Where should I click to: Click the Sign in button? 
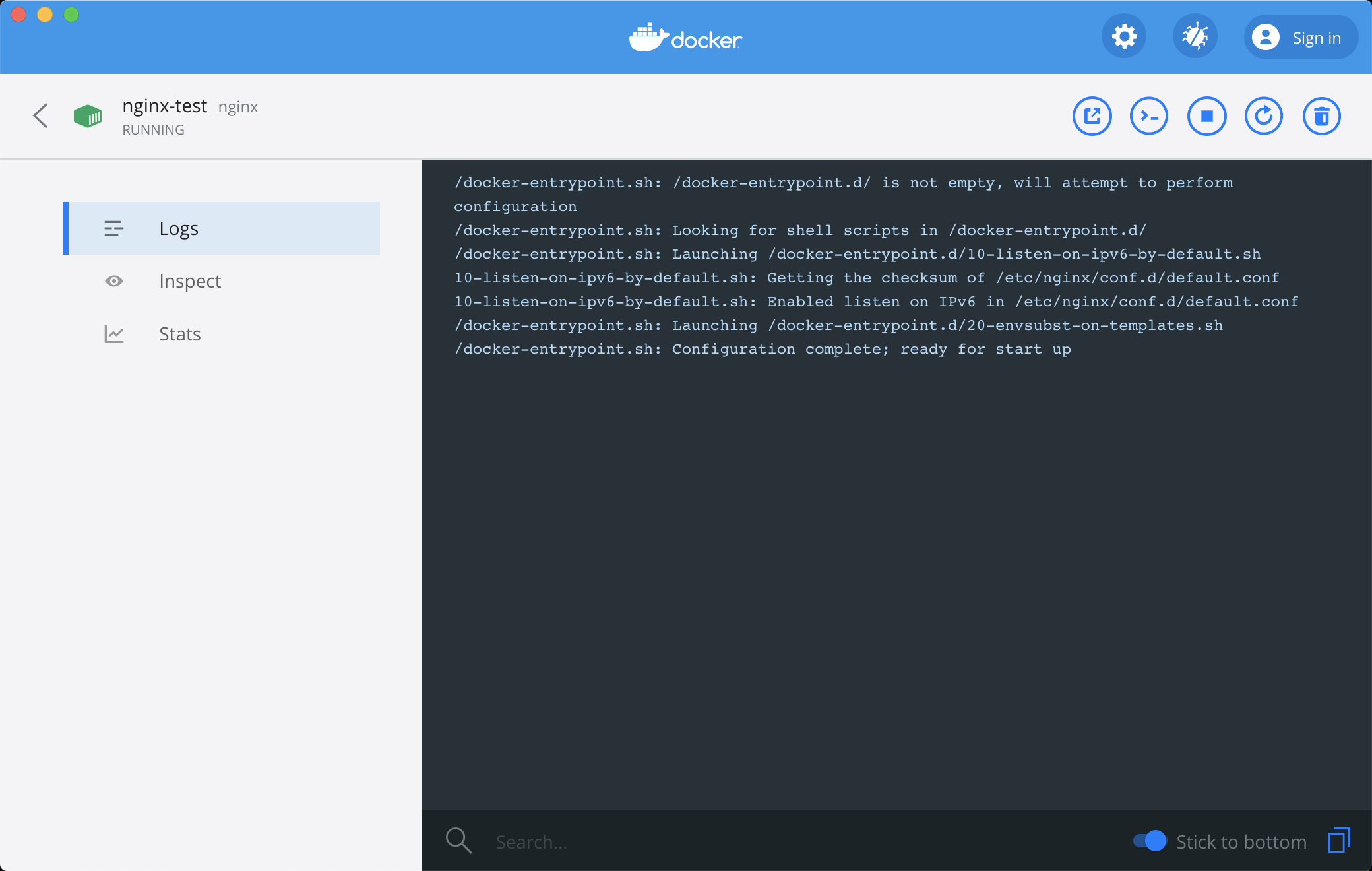coord(1300,37)
